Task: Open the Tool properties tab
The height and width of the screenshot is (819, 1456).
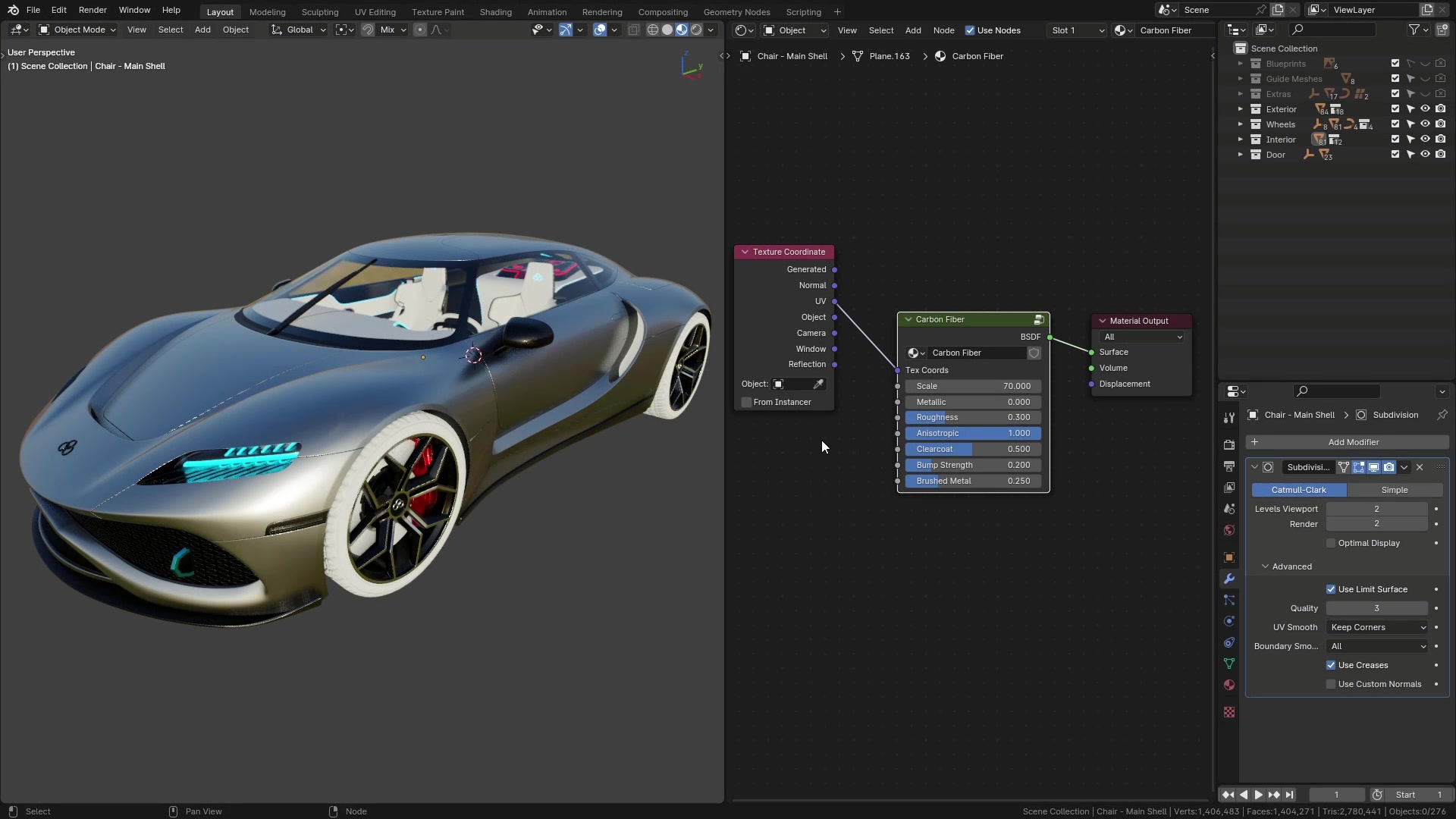Action: 1229,418
